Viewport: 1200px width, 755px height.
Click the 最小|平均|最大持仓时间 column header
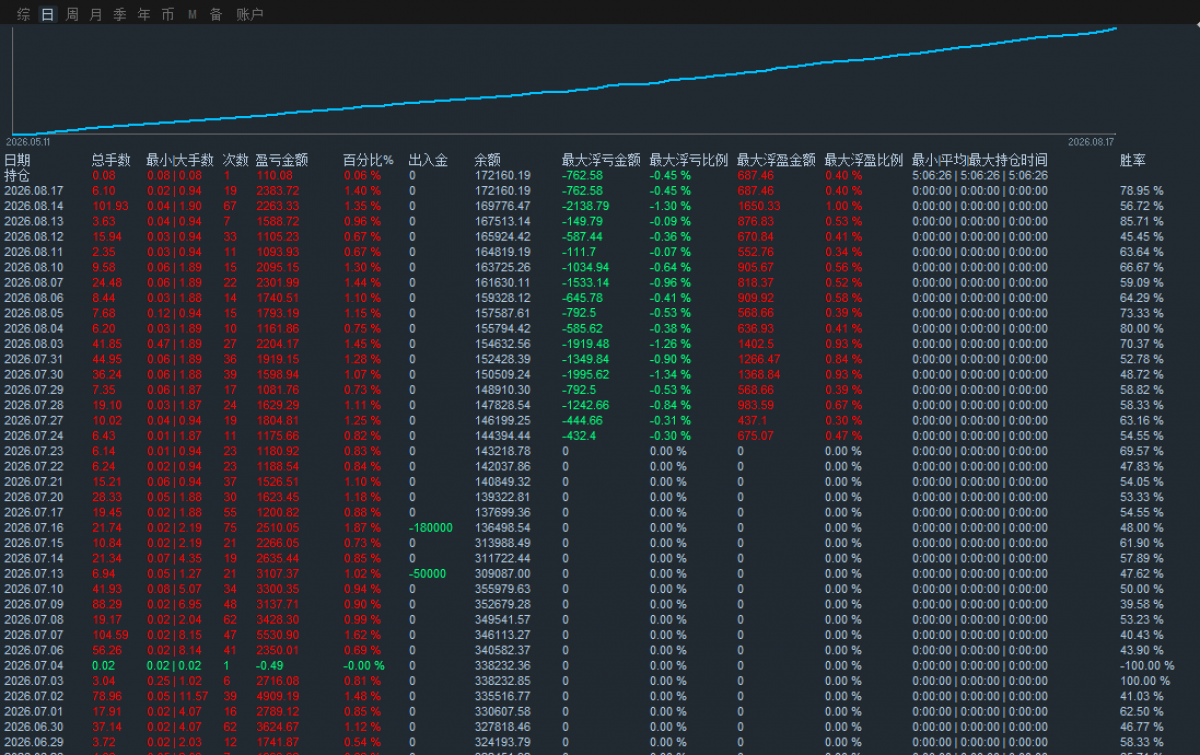click(x=980, y=160)
